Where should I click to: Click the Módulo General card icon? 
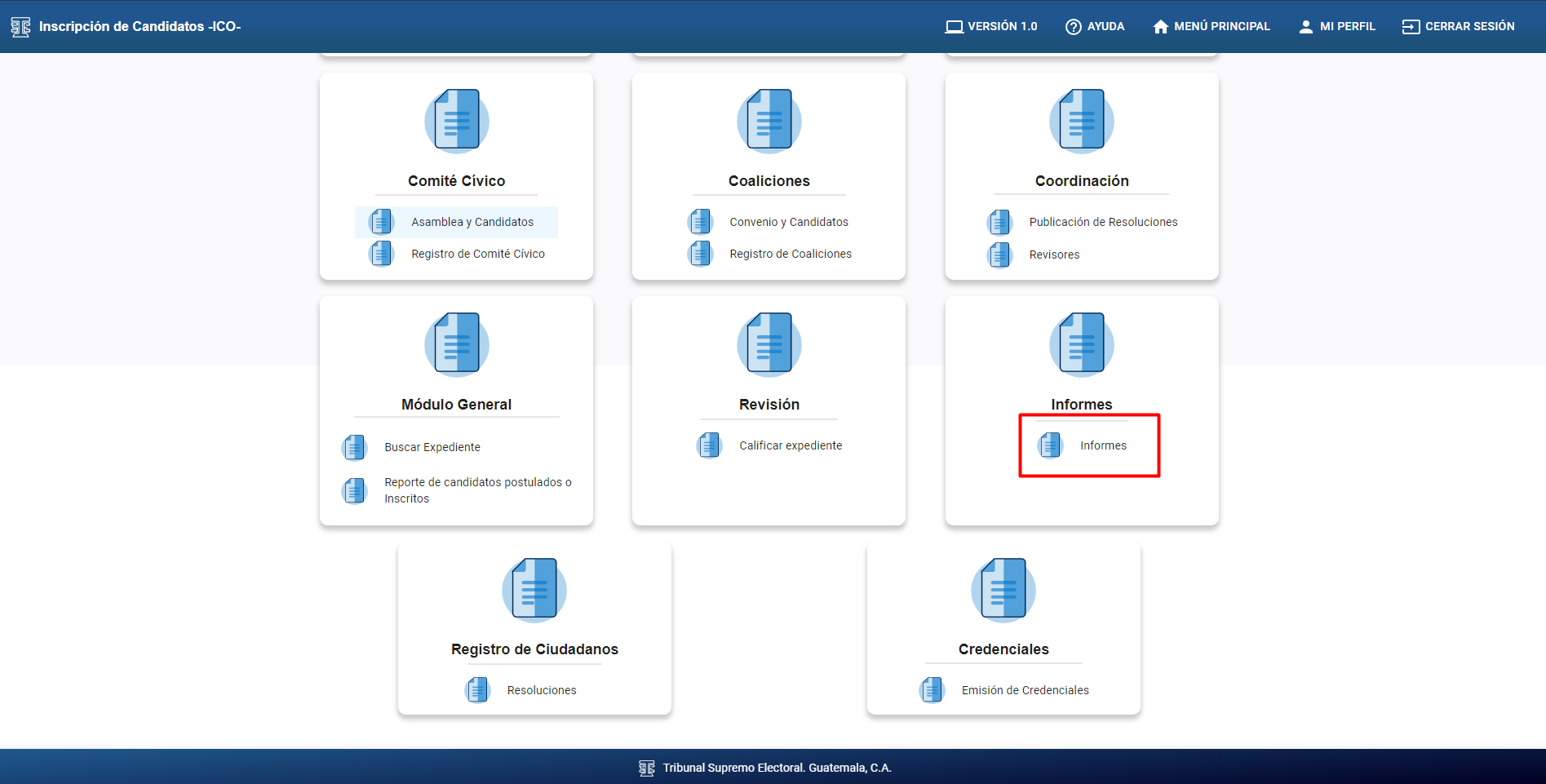pyautogui.click(x=456, y=344)
